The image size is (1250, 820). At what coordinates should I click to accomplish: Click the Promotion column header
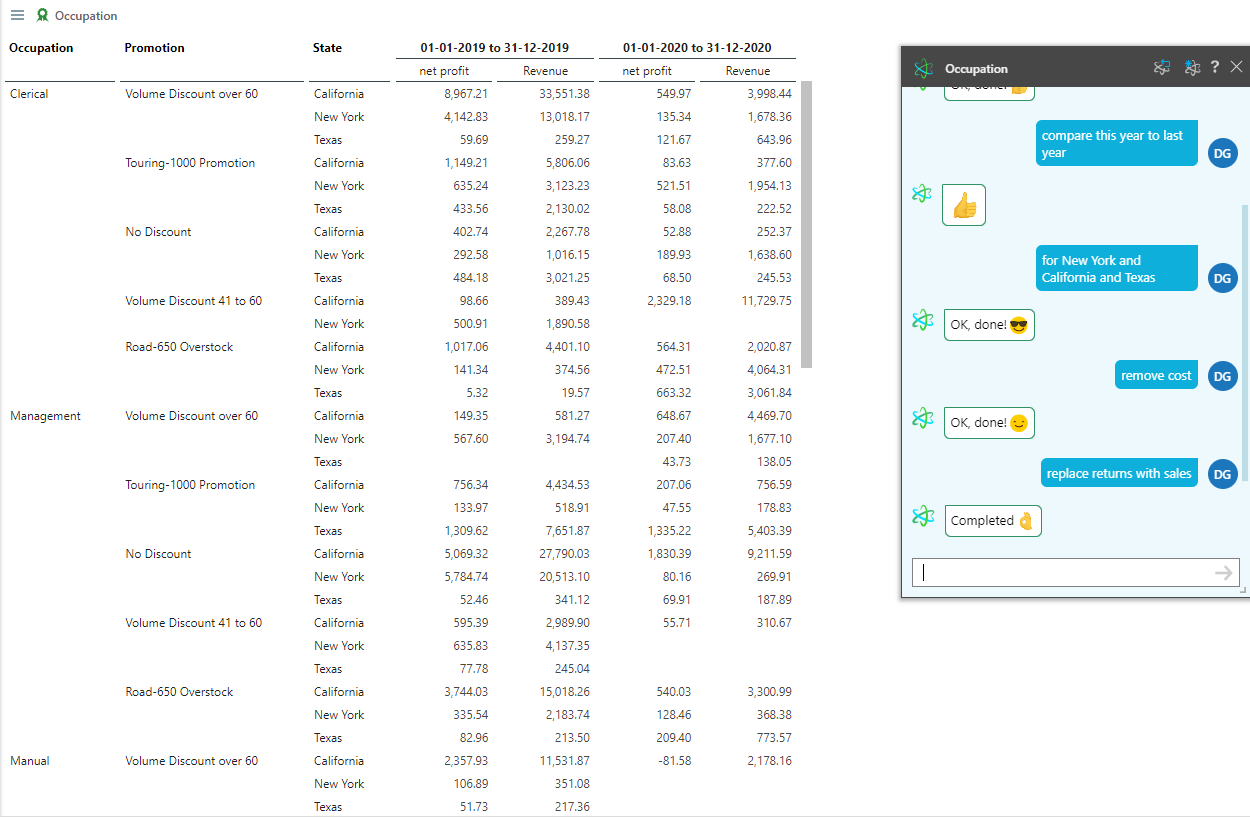[x=154, y=47]
